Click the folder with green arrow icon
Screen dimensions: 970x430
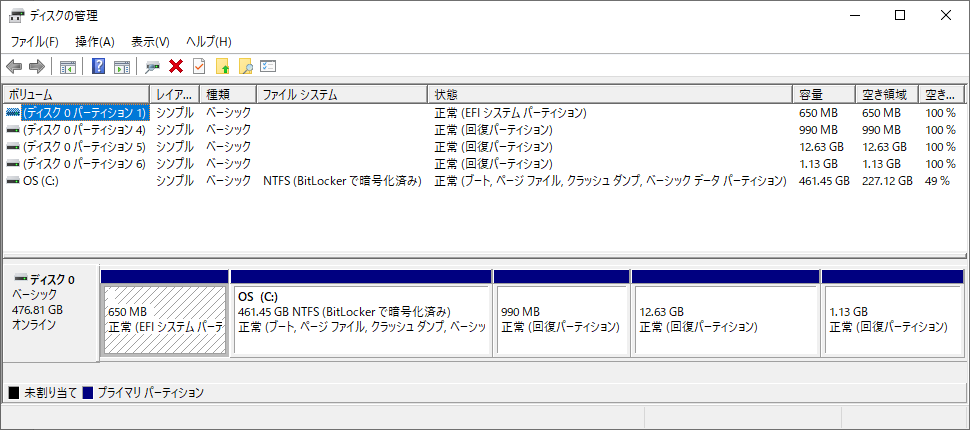222,66
